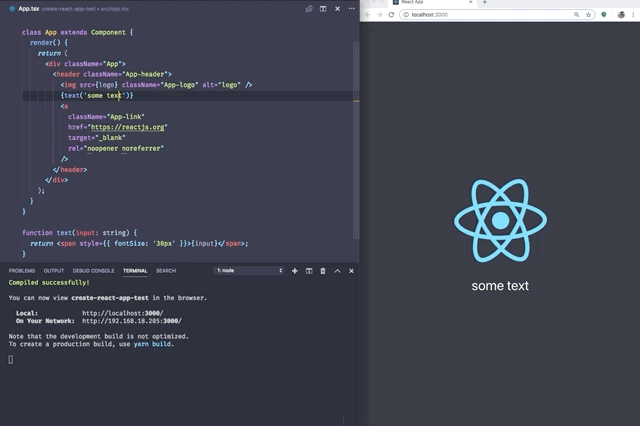Open the editor's more actions ellipsis menu
Screen dimensions: 640x426
pyautogui.click(x=351, y=9)
